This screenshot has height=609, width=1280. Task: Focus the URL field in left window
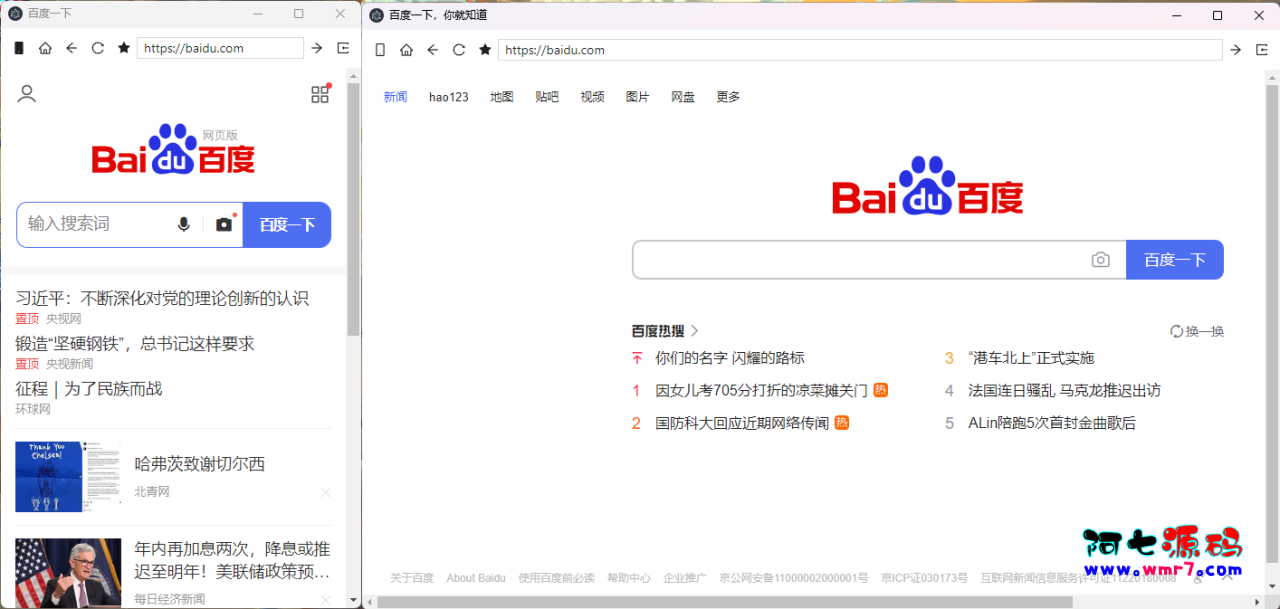[220, 48]
